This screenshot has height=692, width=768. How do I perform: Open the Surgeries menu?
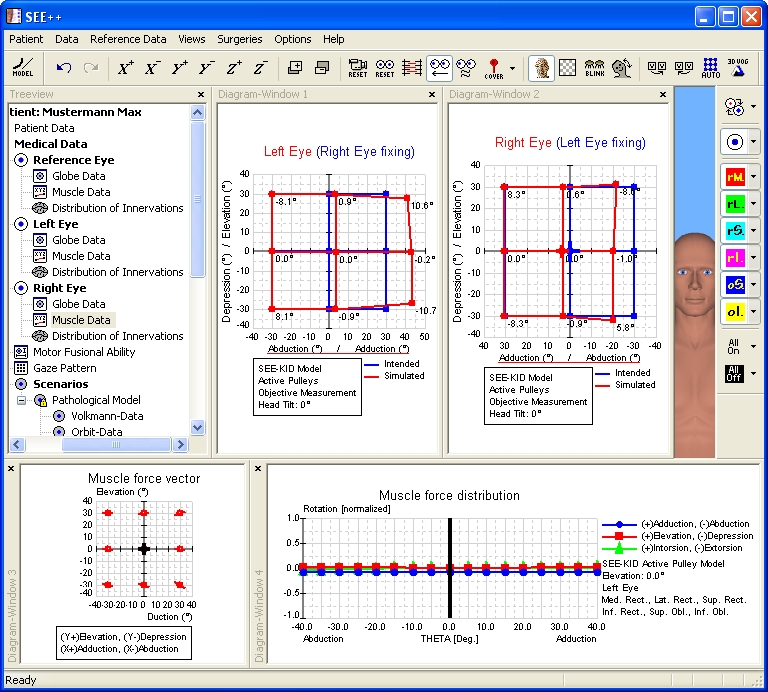(240, 39)
